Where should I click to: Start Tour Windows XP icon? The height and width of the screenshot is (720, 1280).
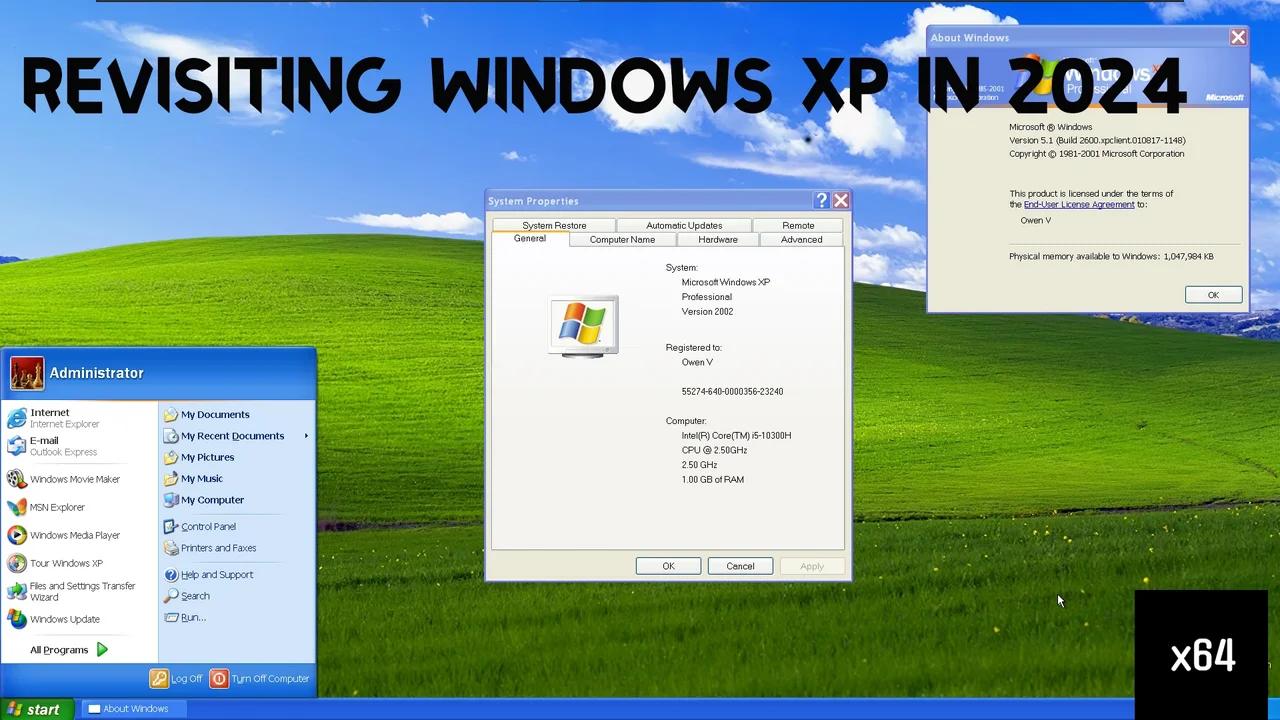[x=17, y=563]
